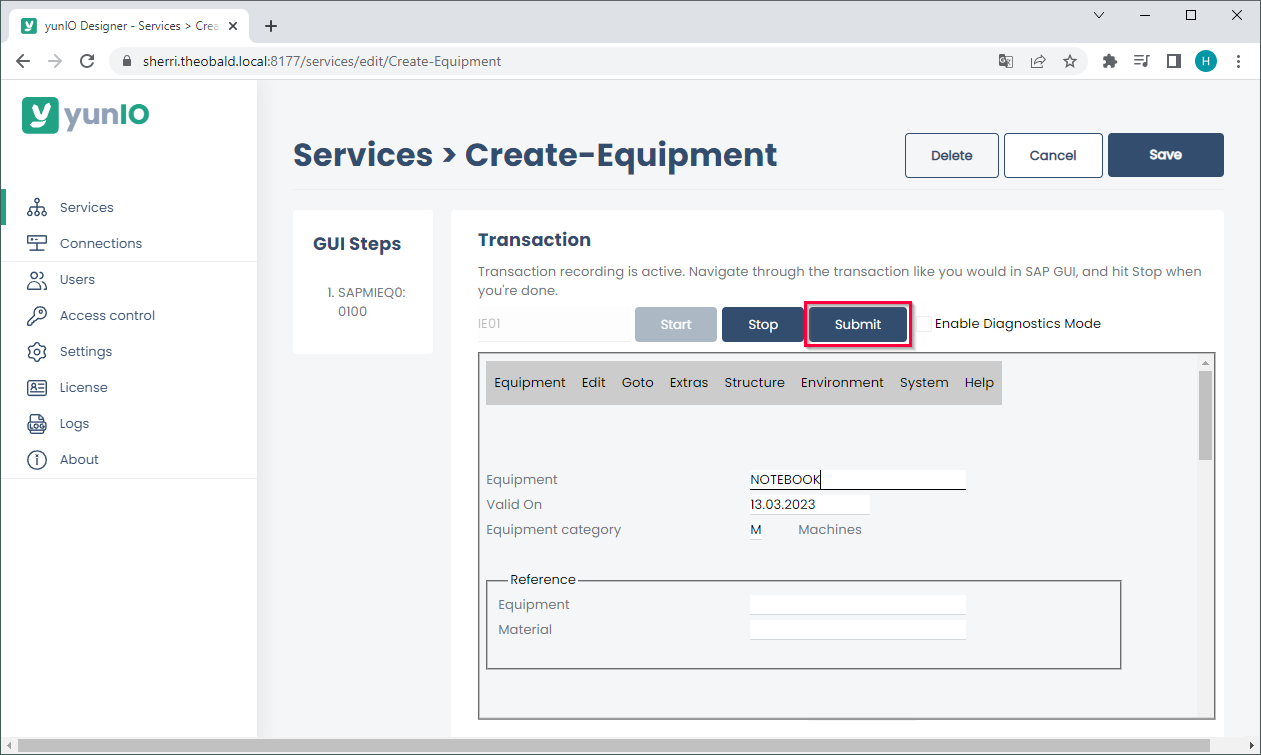Go forward in browser history
The height and width of the screenshot is (755, 1261).
(55, 61)
